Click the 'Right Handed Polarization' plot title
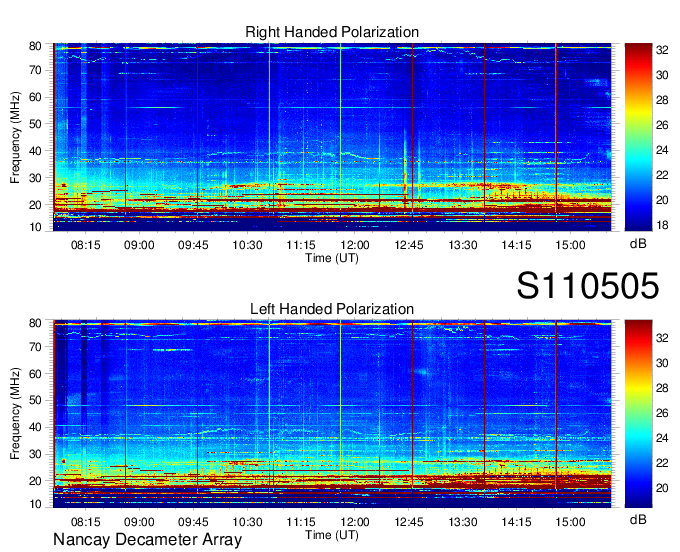 (332, 32)
